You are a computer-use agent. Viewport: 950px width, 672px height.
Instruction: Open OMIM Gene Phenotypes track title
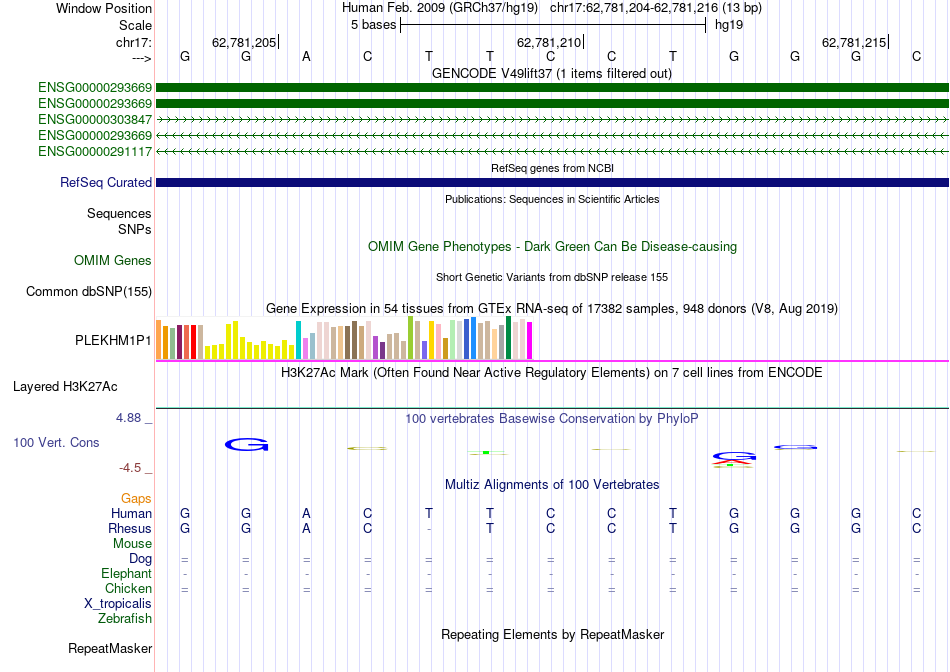click(x=552, y=247)
